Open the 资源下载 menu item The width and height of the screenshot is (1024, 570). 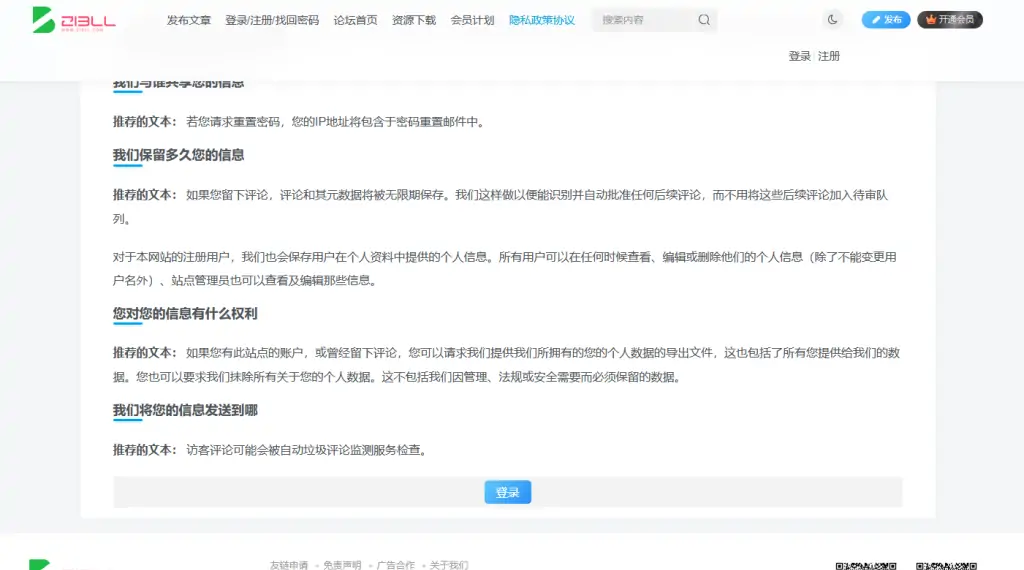point(413,20)
